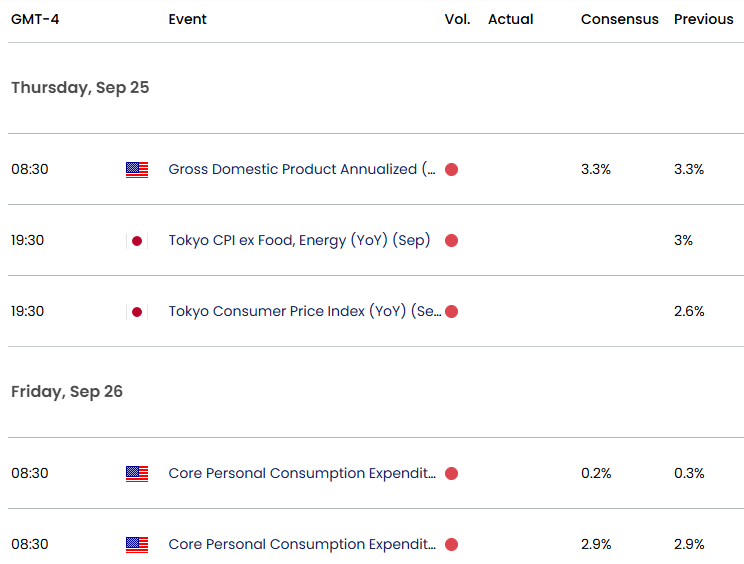This screenshot has width=744, height=564.
Task: Click volatility dot for Tokyo Consumer Price Index
Action: click(x=451, y=312)
